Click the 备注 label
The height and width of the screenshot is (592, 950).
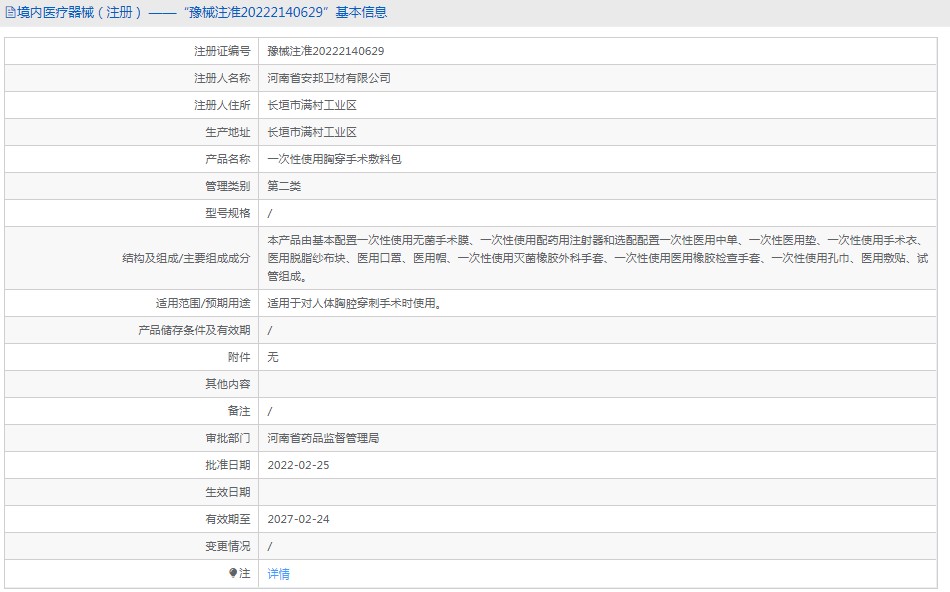pyautogui.click(x=239, y=411)
